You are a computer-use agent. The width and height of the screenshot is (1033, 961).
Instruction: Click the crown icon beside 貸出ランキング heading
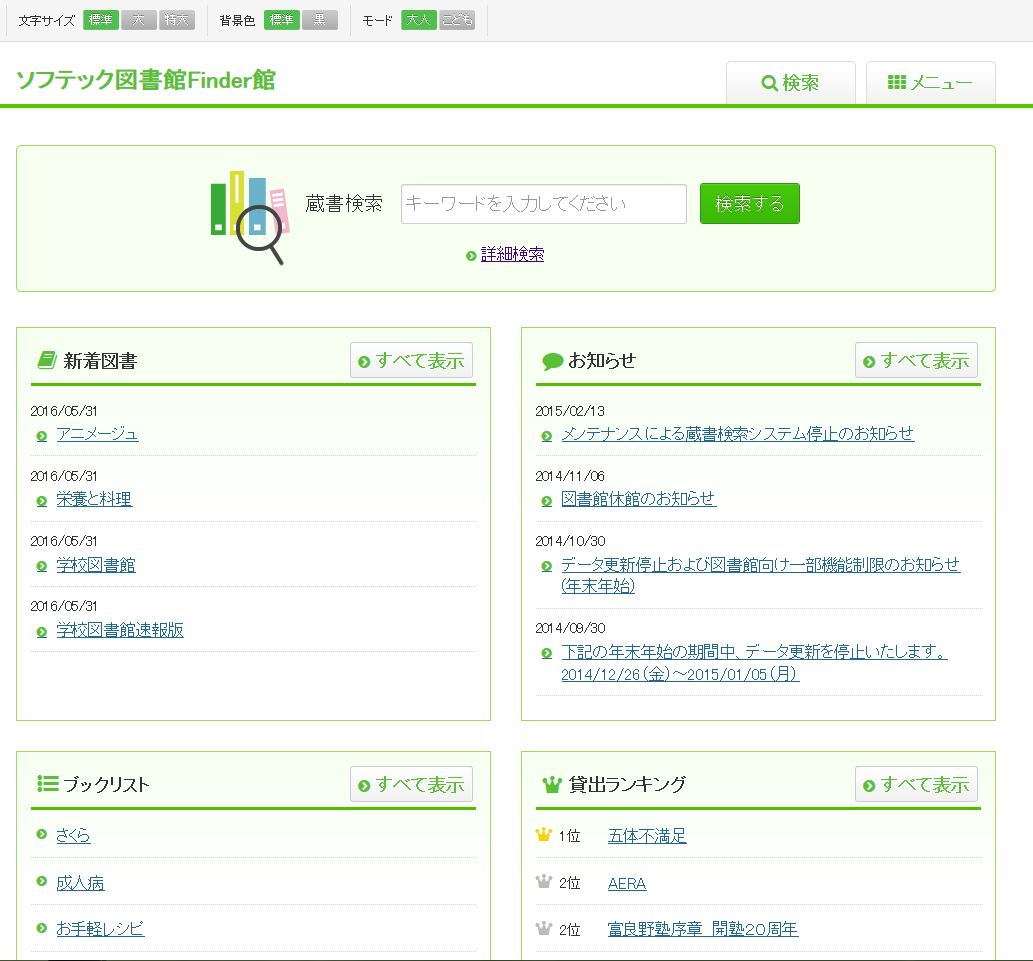click(551, 784)
